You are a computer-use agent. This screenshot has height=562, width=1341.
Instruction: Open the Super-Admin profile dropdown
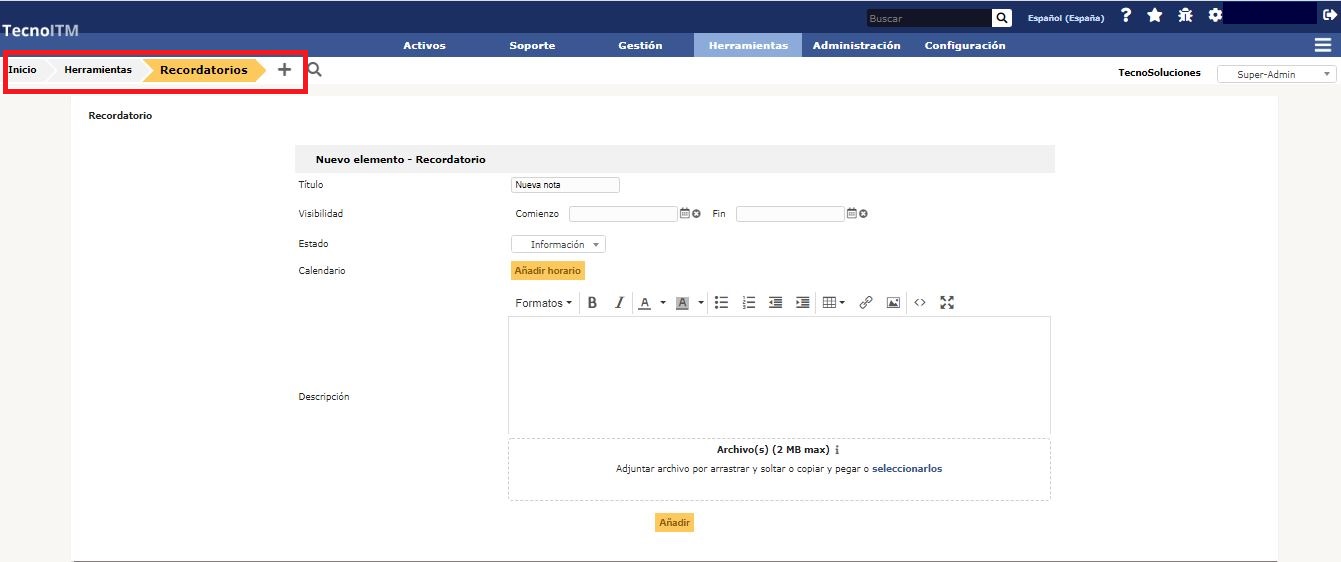(x=1276, y=74)
